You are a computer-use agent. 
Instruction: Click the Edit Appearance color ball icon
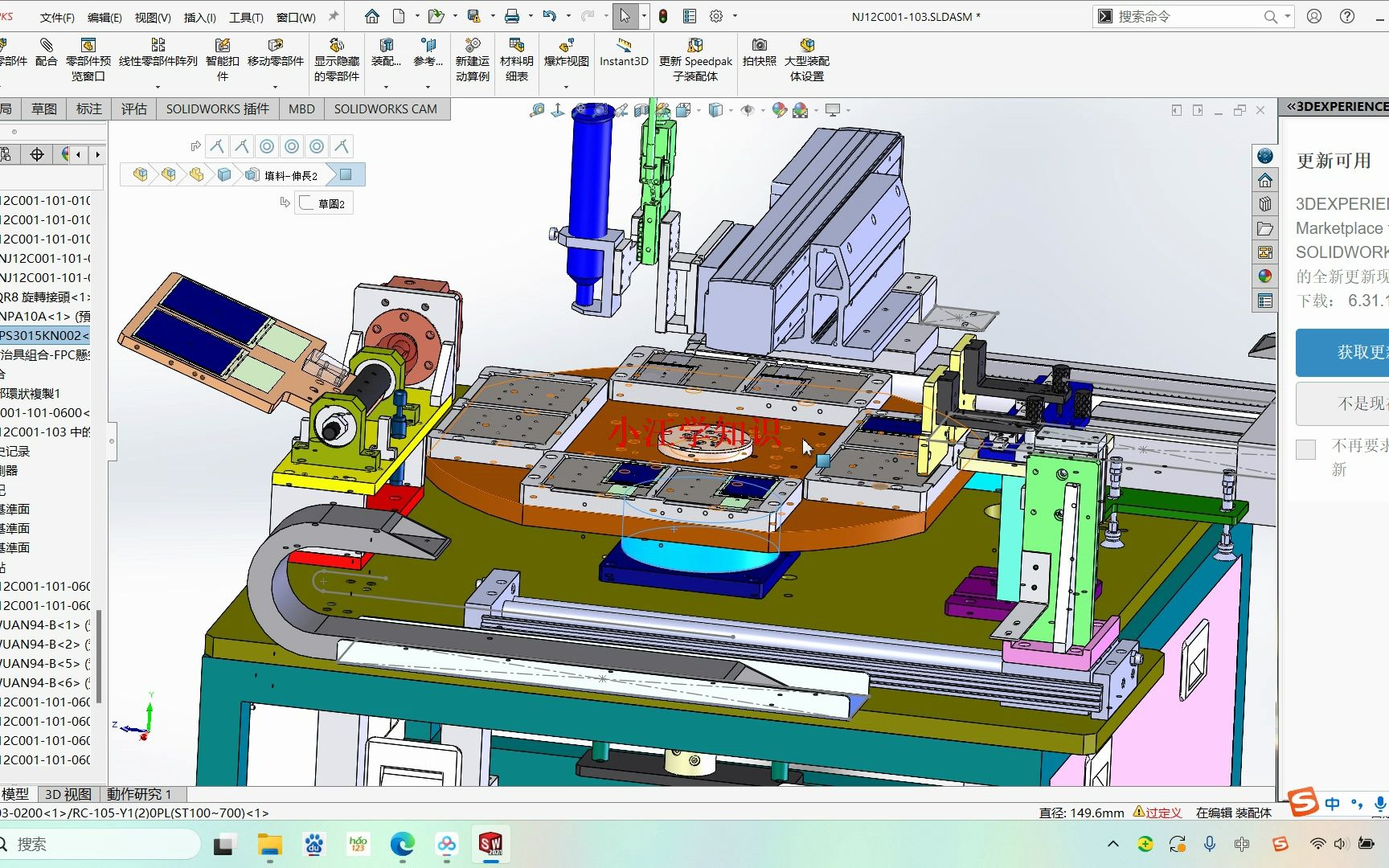point(779,110)
